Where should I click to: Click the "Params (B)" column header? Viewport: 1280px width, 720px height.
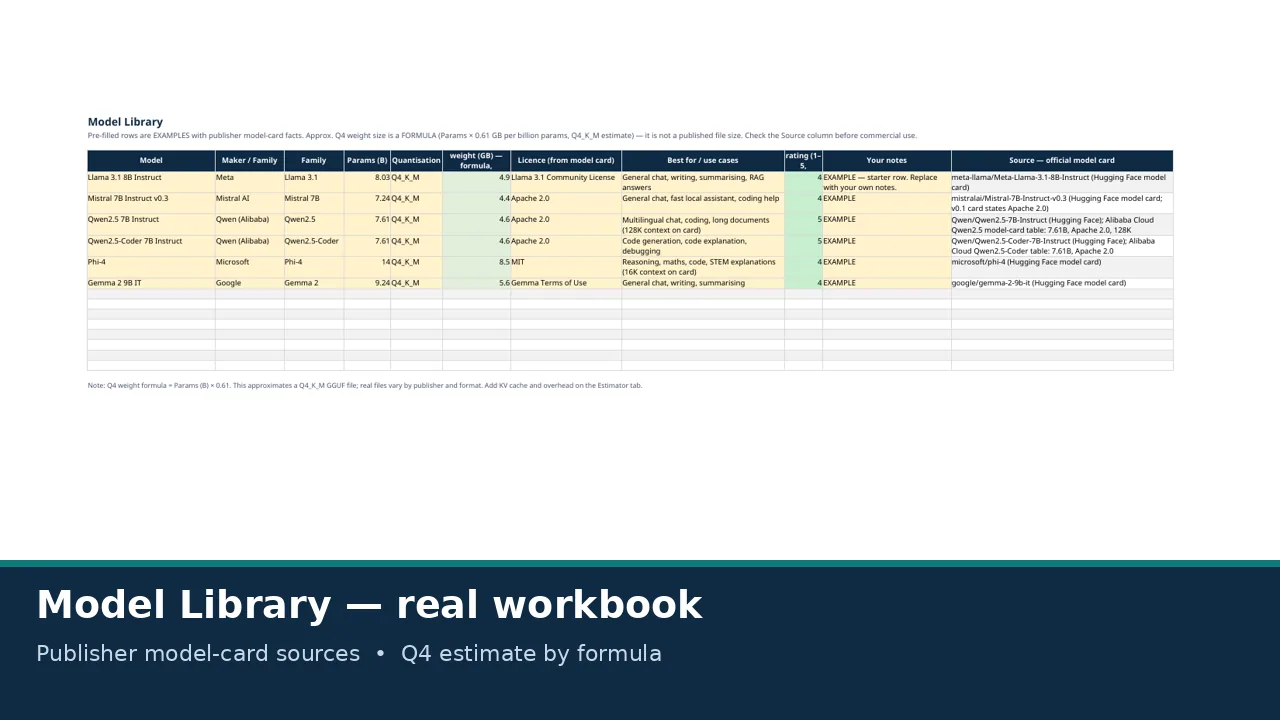tap(367, 160)
